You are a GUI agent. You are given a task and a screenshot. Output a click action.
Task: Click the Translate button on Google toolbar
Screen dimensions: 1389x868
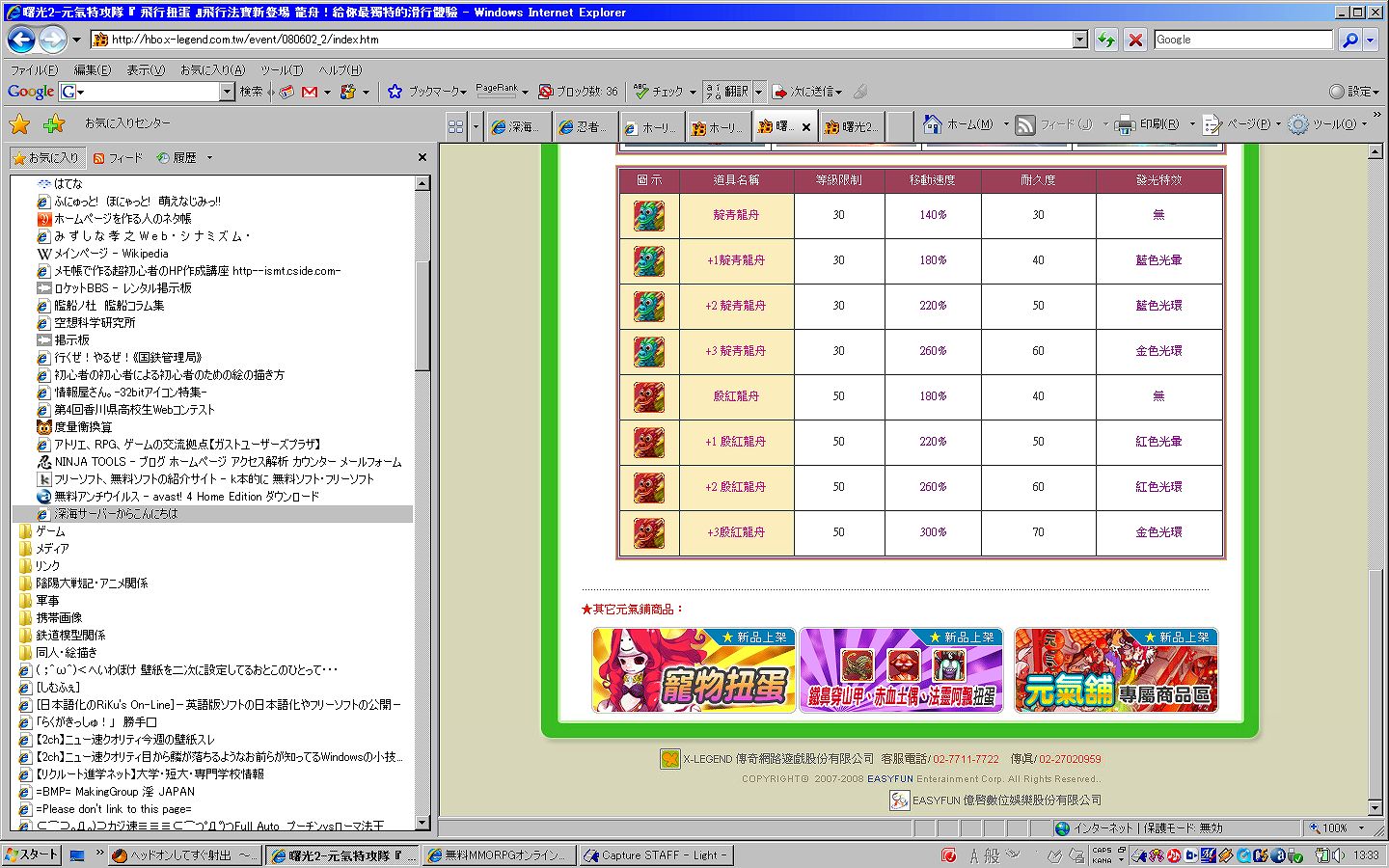click(x=728, y=92)
